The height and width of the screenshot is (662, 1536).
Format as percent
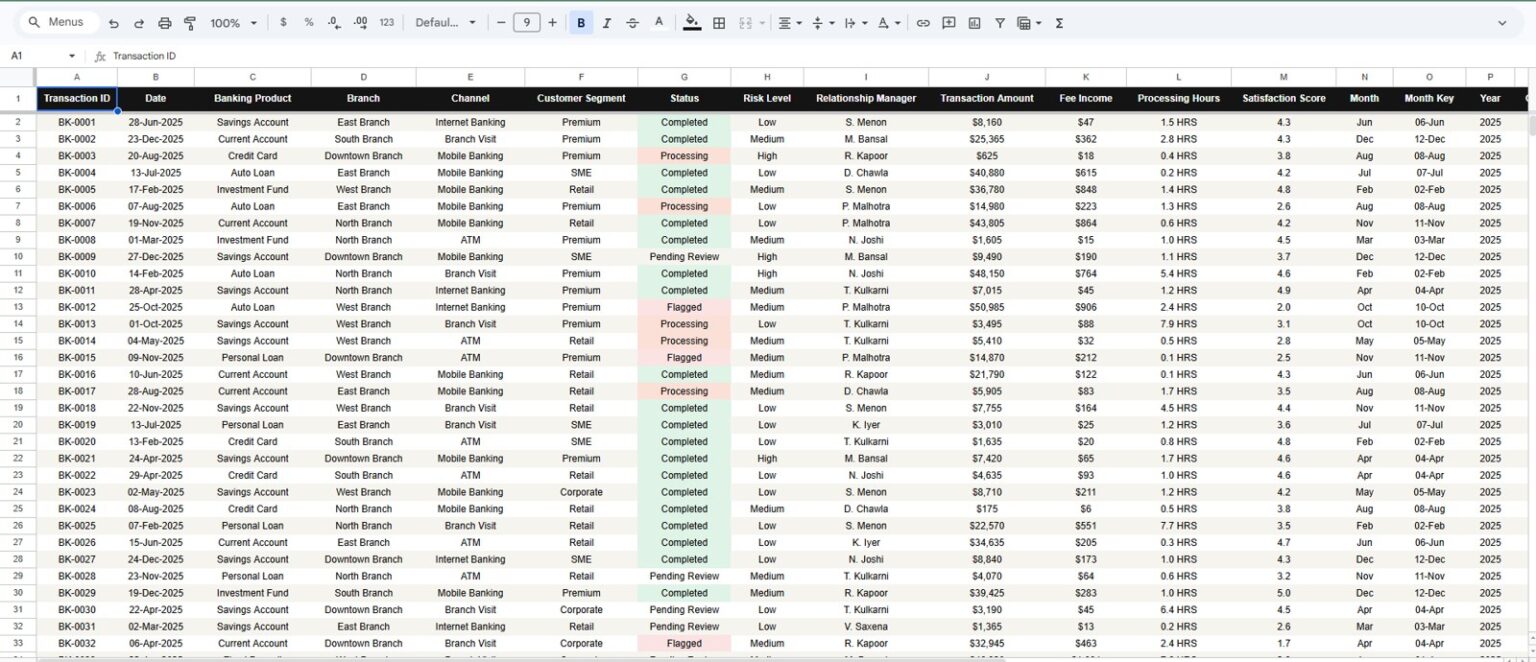pos(308,23)
